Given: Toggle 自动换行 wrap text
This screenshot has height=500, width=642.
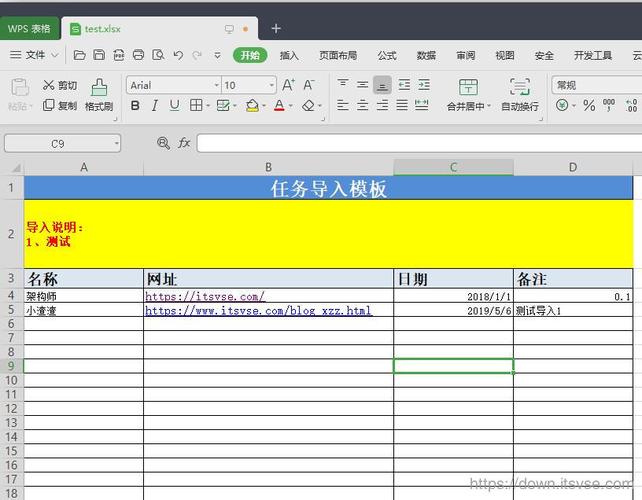Looking at the screenshot, I should [x=520, y=95].
